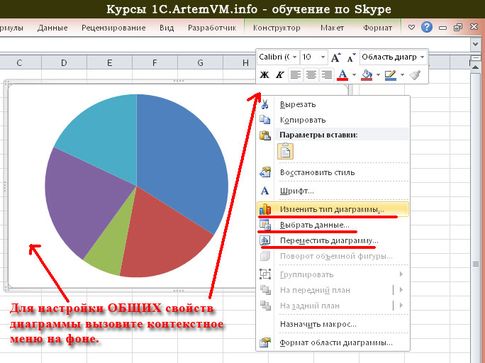Click the format painter brush icon
485x363 pixels.
[x=415, y=75]
